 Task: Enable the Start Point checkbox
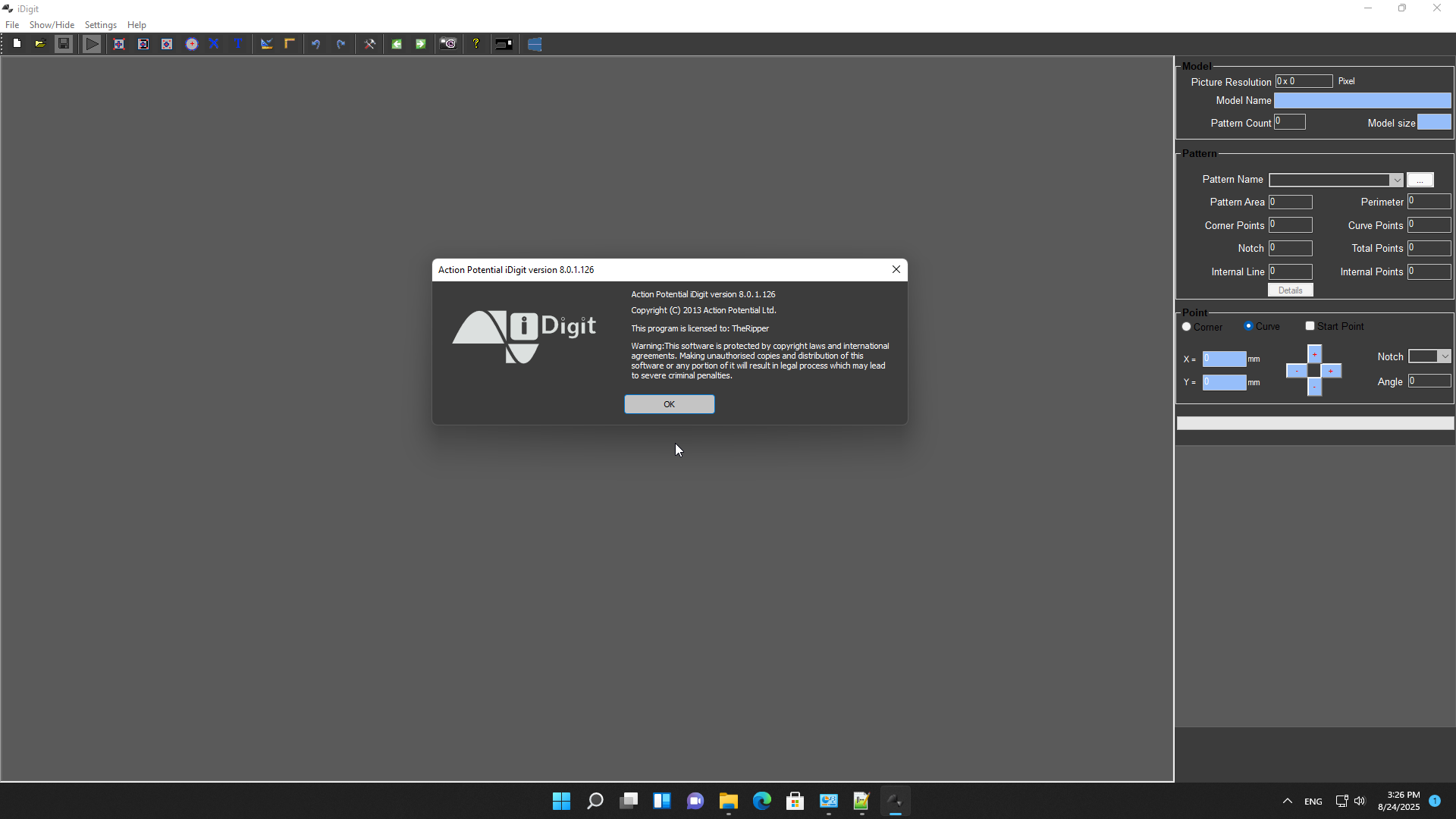point(1310,326)
